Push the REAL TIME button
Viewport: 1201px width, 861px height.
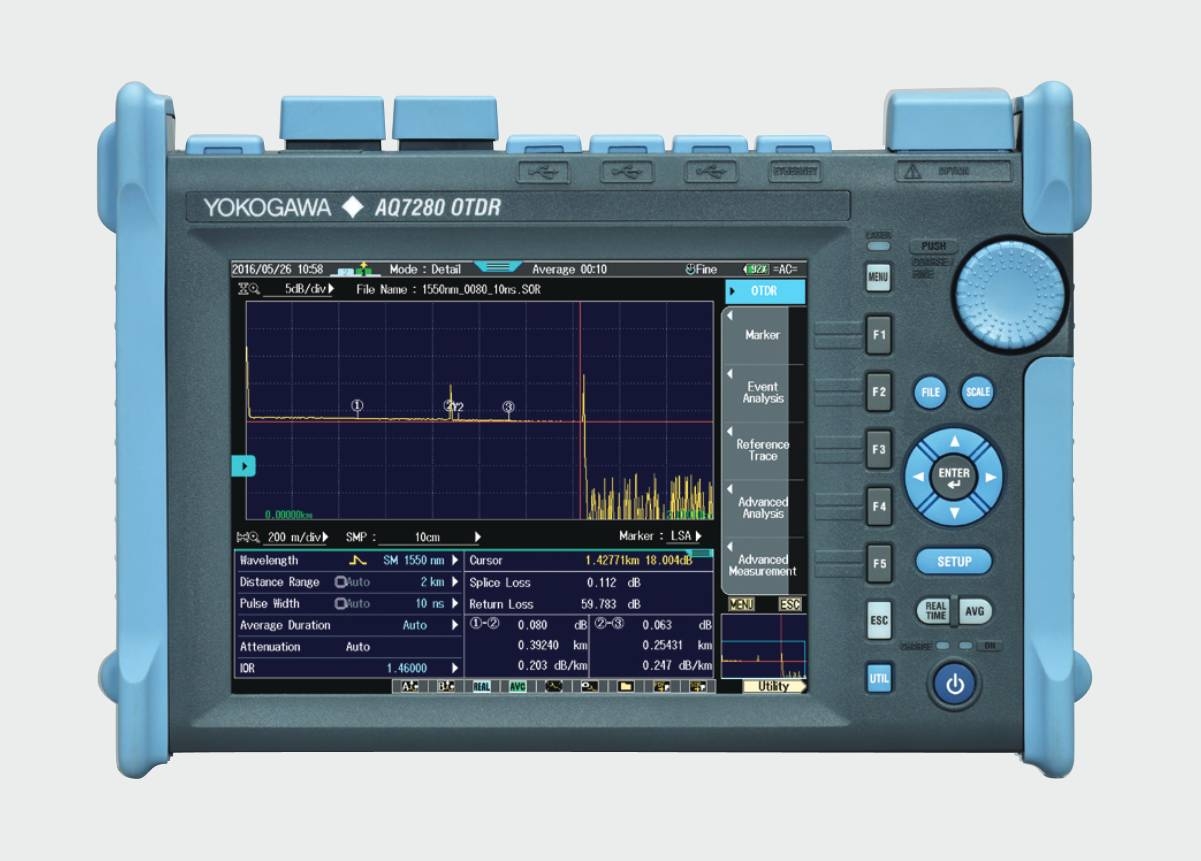935,611
